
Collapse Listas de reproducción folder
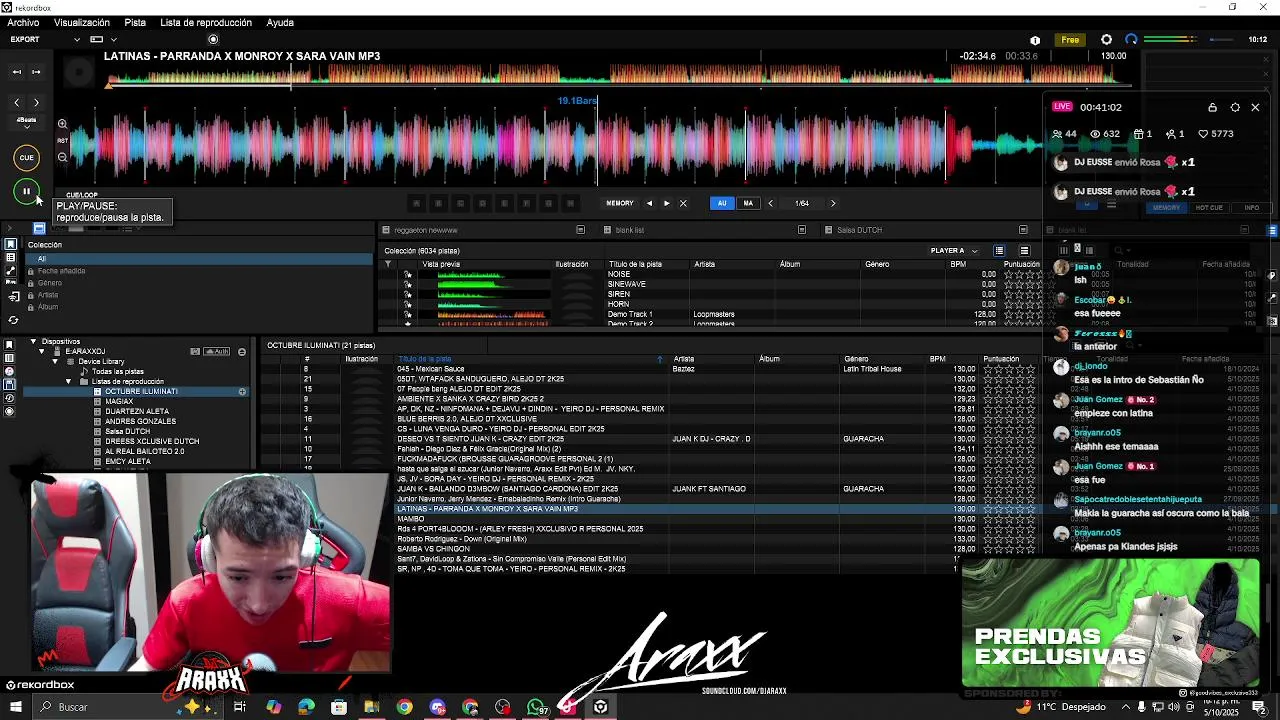click(69, 381)
